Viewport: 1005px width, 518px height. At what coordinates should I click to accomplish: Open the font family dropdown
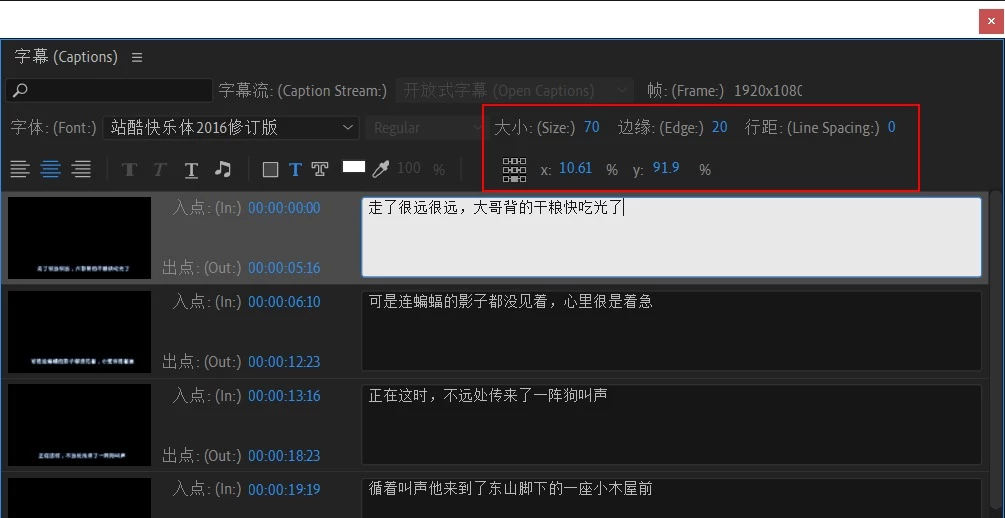coord(231,128)
